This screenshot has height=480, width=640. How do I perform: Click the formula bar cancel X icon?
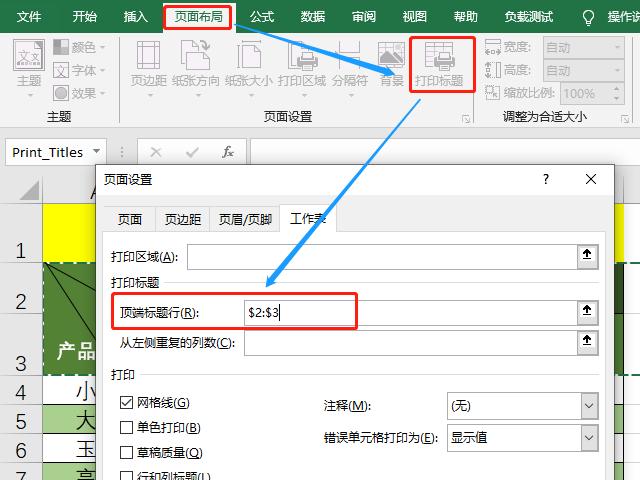point(156,152)
